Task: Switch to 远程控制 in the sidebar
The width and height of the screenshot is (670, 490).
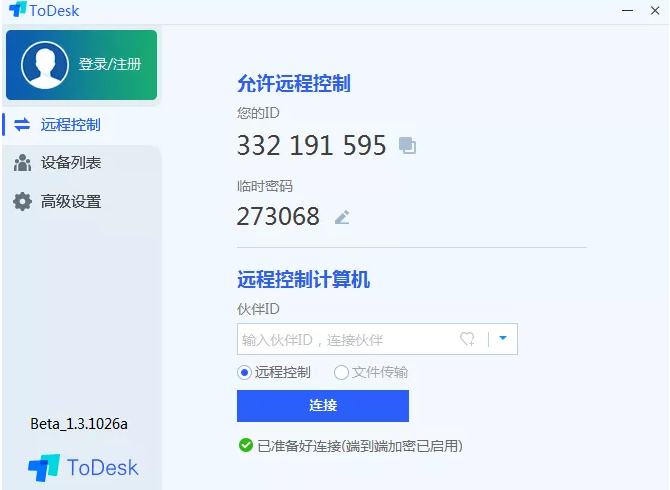Action: tap(70, 125)
